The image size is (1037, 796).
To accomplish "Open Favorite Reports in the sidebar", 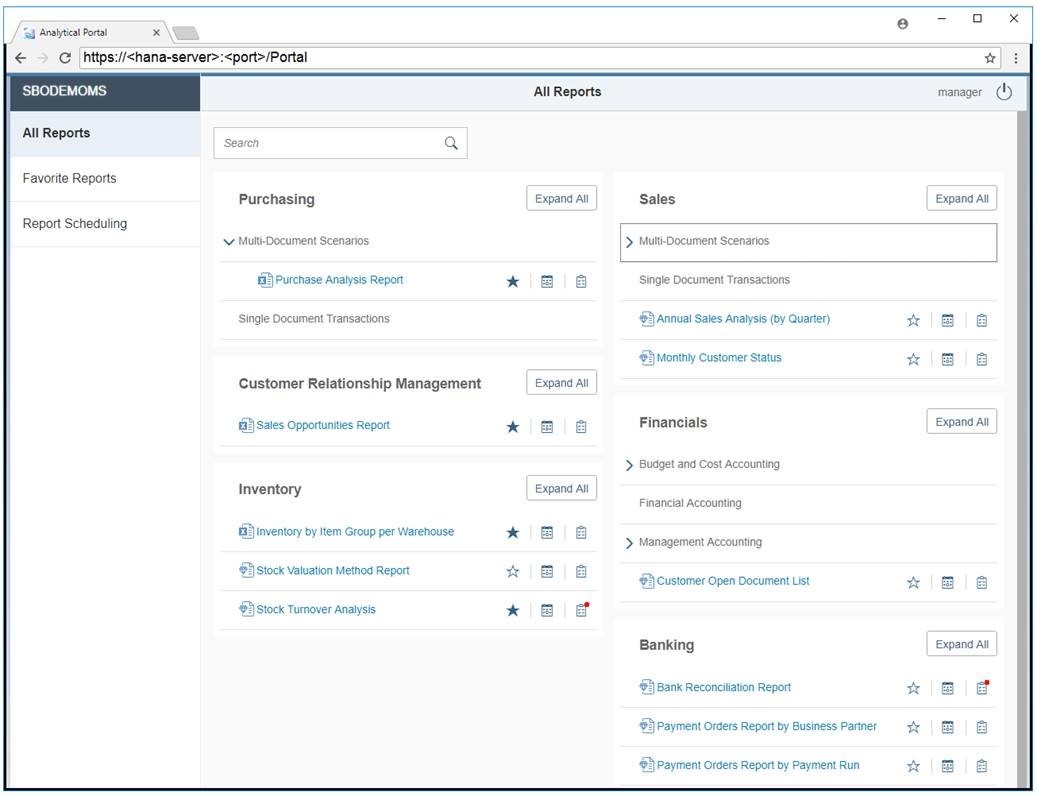I will tap(105, 179).
